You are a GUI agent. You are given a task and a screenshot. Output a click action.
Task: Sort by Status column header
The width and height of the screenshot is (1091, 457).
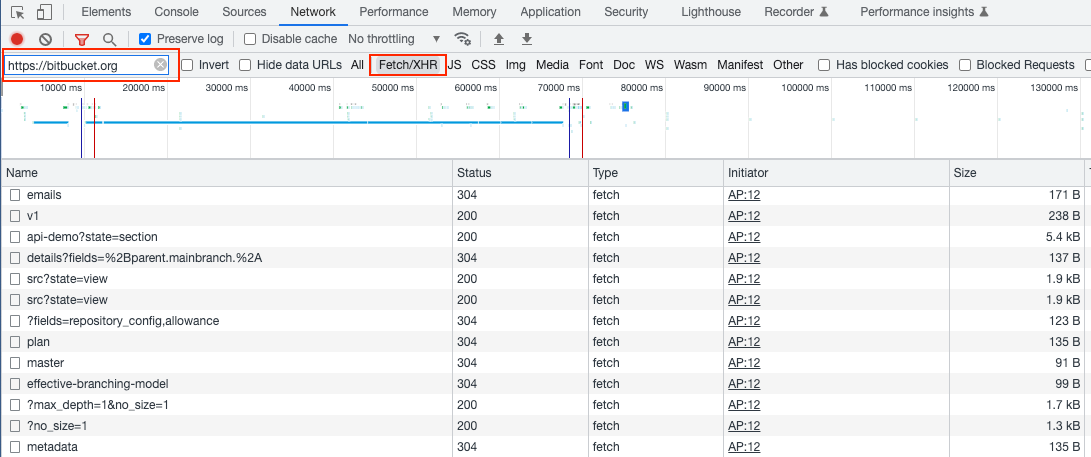(520, 173)
